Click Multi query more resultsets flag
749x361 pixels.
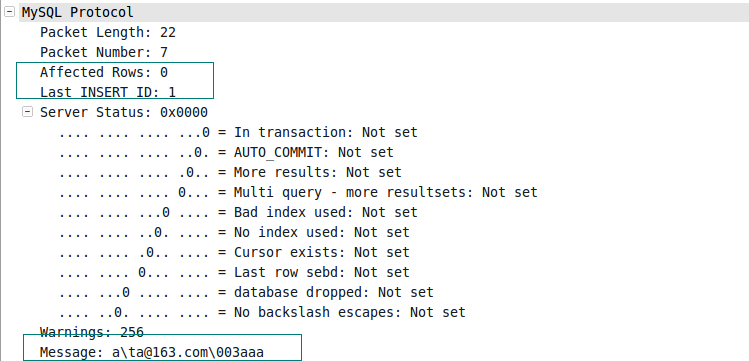coord(299,192)
